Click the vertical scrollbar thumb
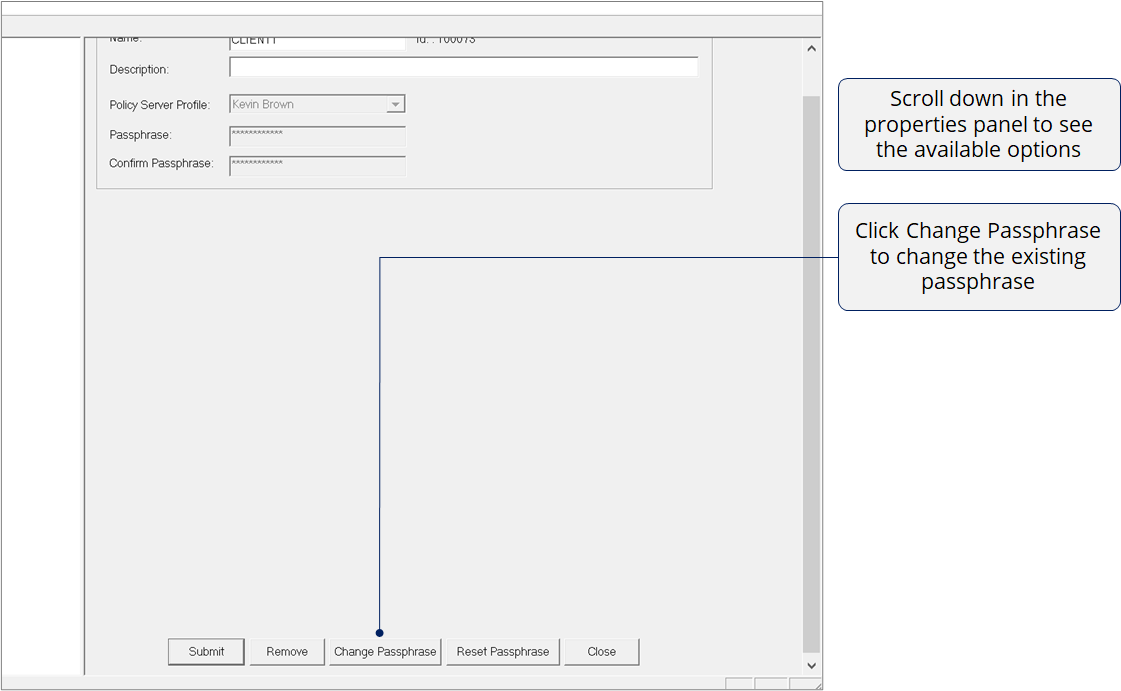This screenshot has height=691, width=1121. point(811,370)
